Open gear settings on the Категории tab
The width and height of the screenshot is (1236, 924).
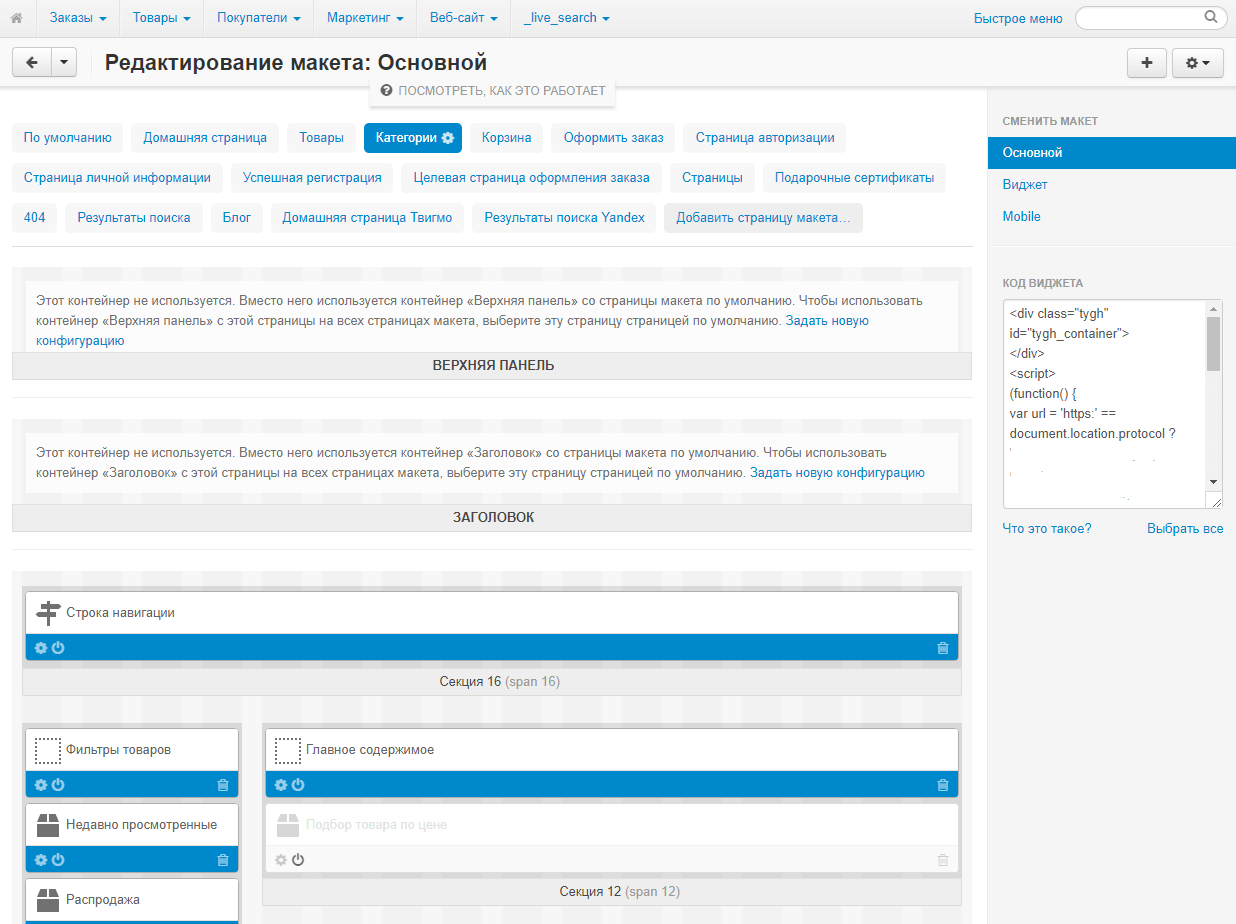point(446,138)
